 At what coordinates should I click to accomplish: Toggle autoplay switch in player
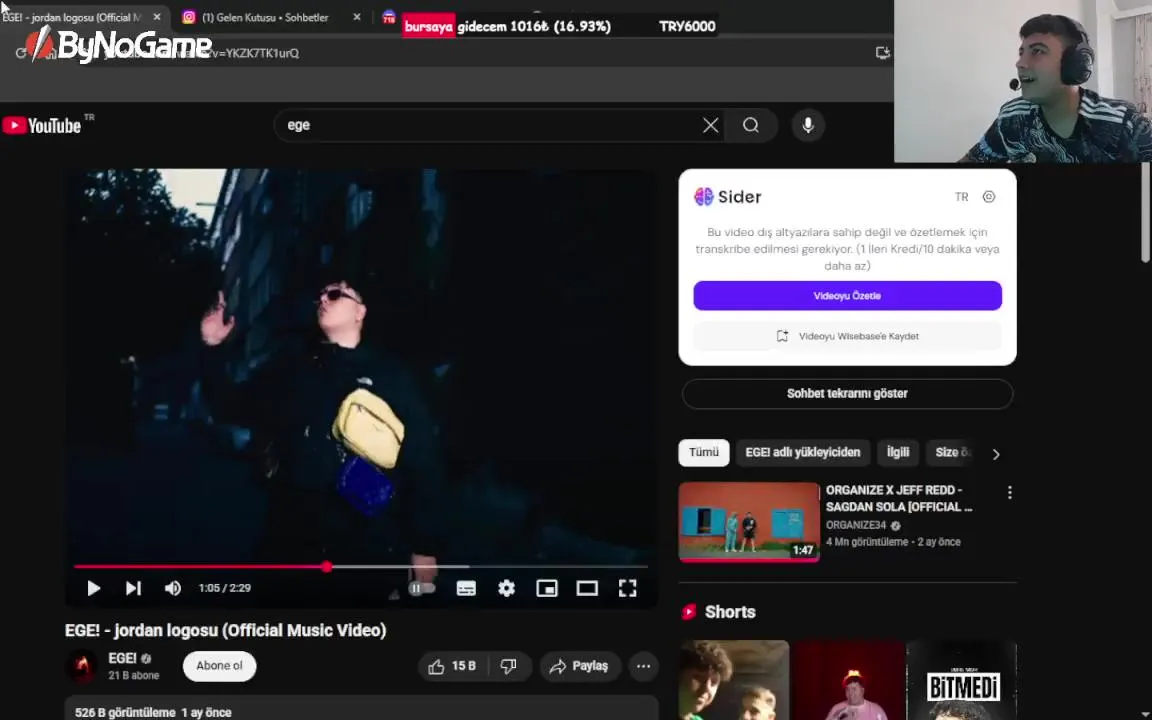[x=422, y=588]
